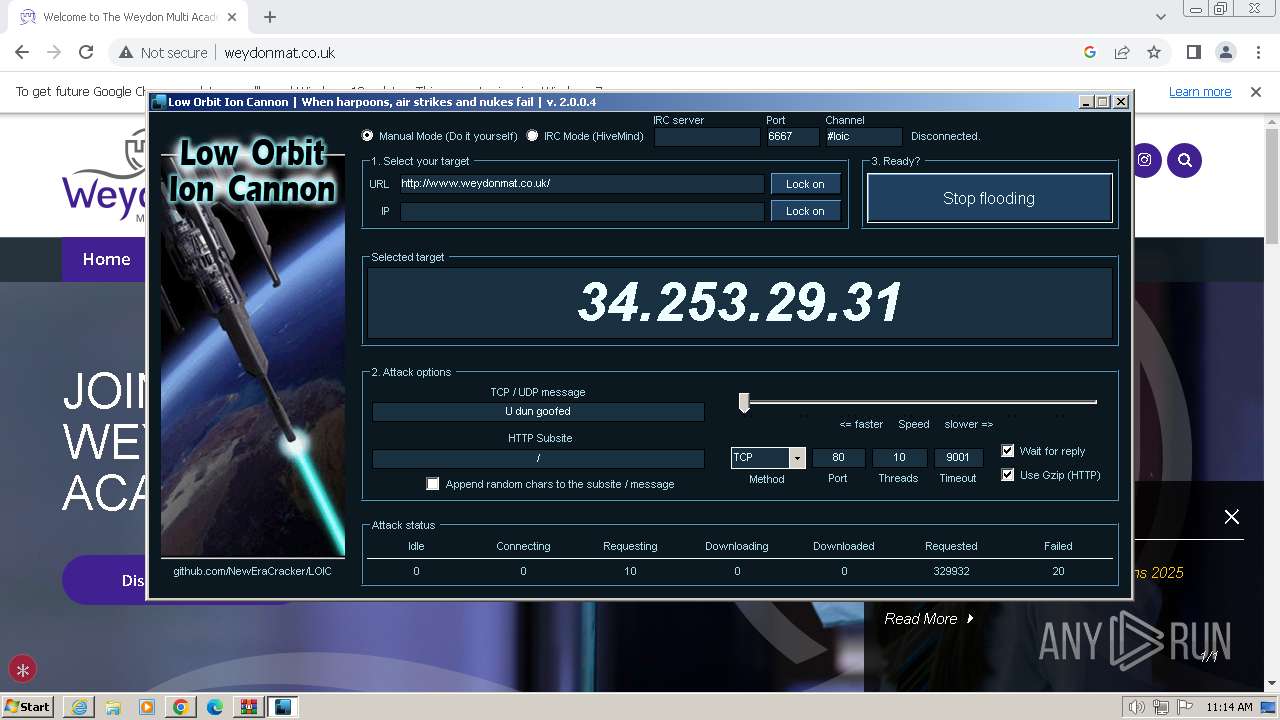Click the Not secure warning icon
The image size is (1280, 720).
[x=127, y=53]
